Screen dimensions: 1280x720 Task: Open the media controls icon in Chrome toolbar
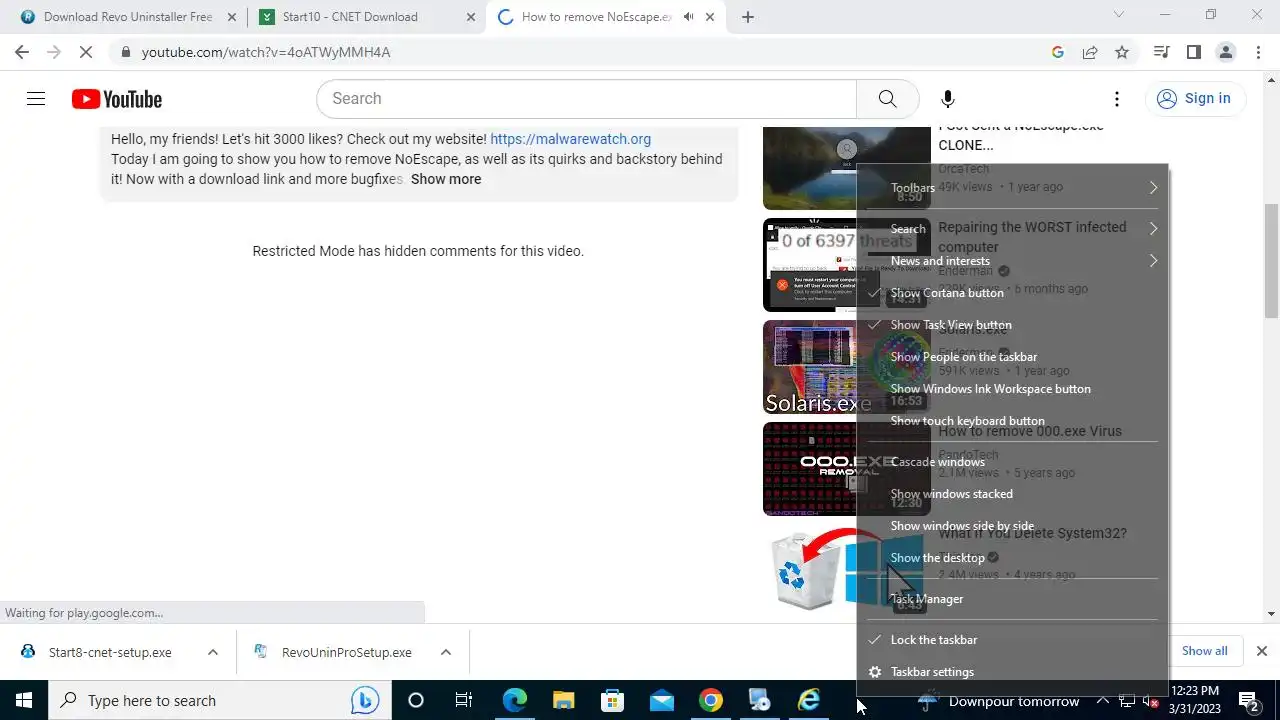point(1162,52)
